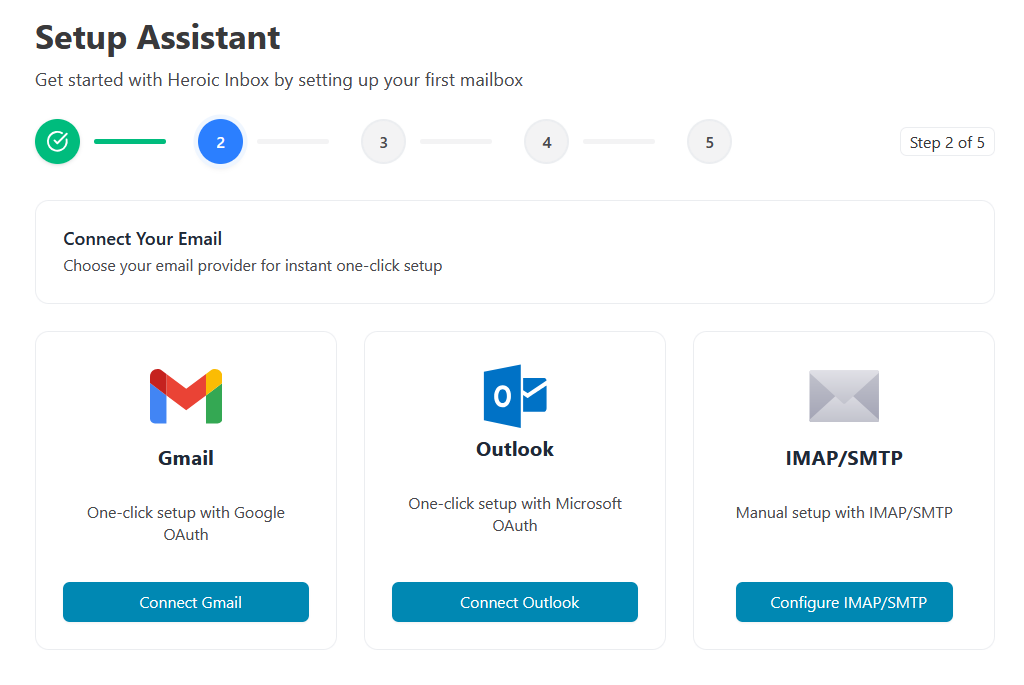Select the Outlook card title
The height and width of the screenshot is (685, 1024).
(x=515, y=449)
